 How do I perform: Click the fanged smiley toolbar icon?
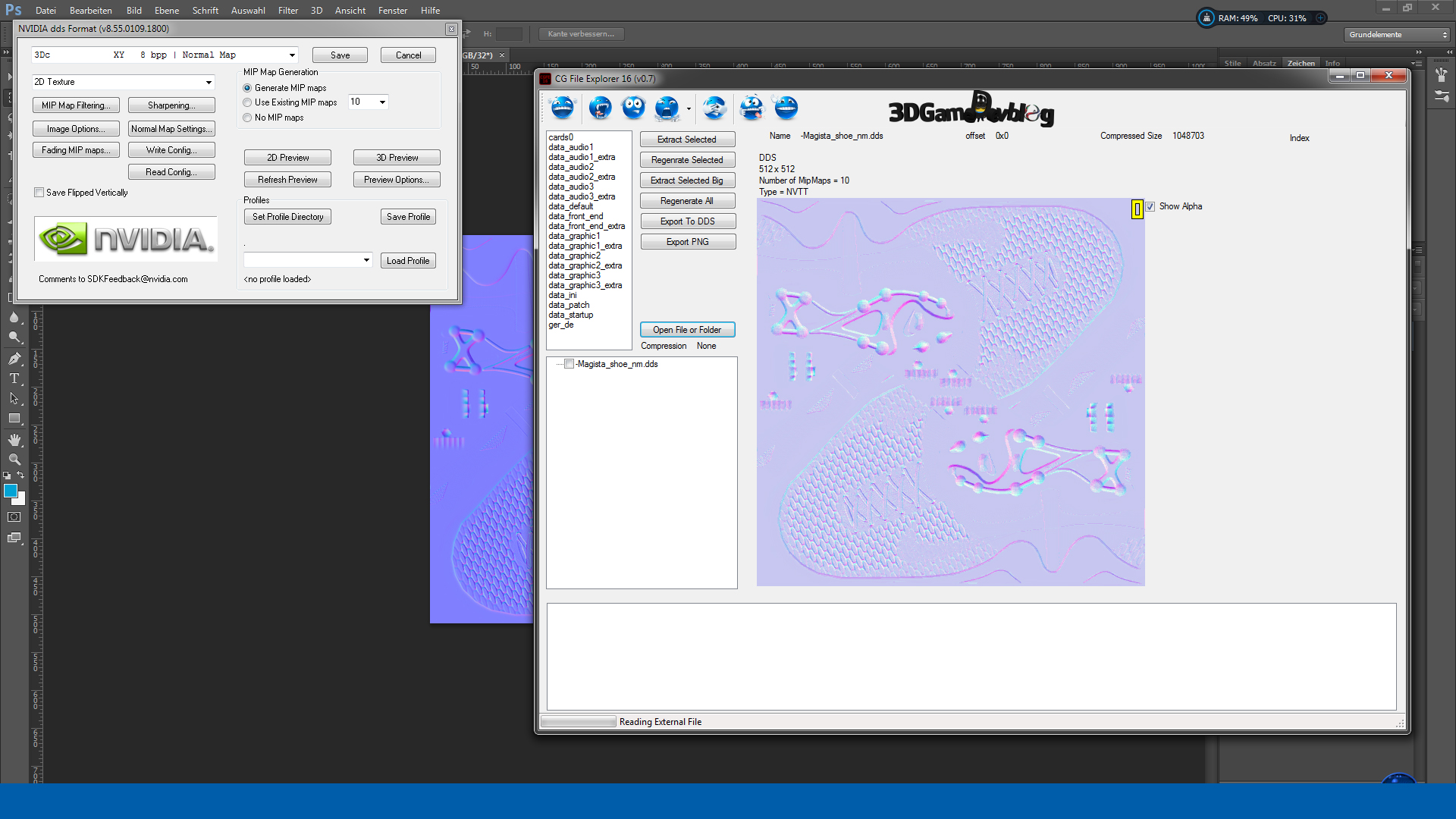tap(600, 108)
